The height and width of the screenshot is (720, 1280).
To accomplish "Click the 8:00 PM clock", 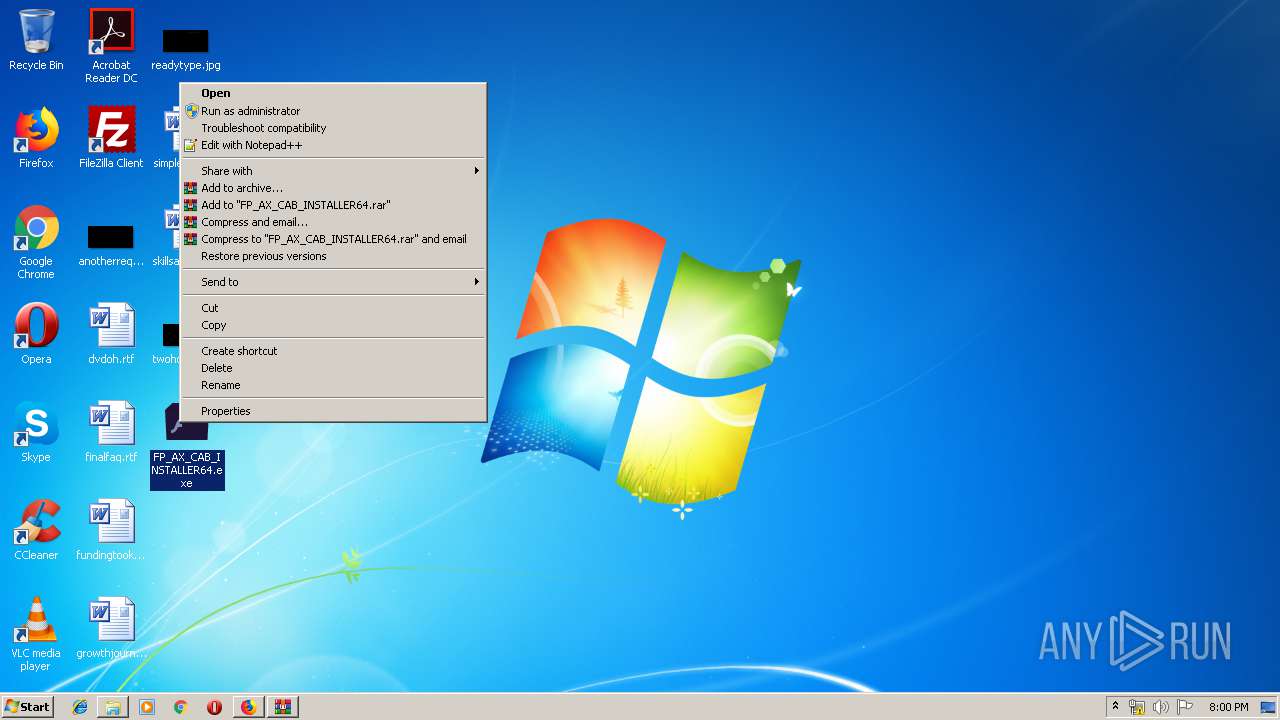I will click(x=1228, y=707).
